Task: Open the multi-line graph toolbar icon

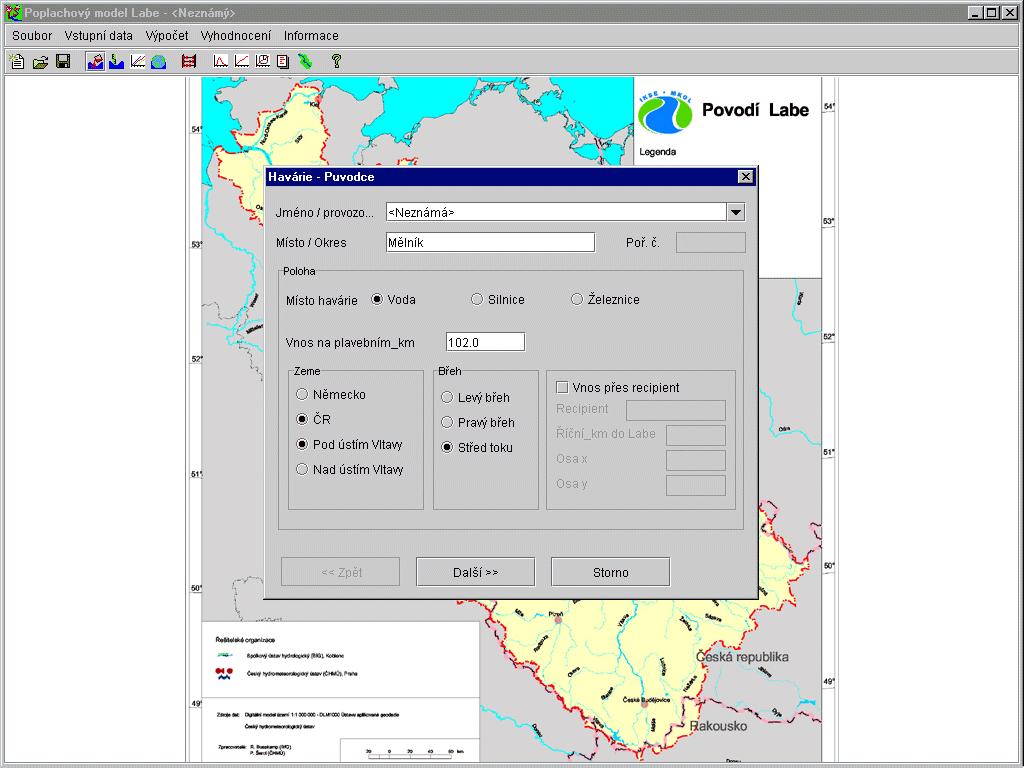Action: point(138,61)
